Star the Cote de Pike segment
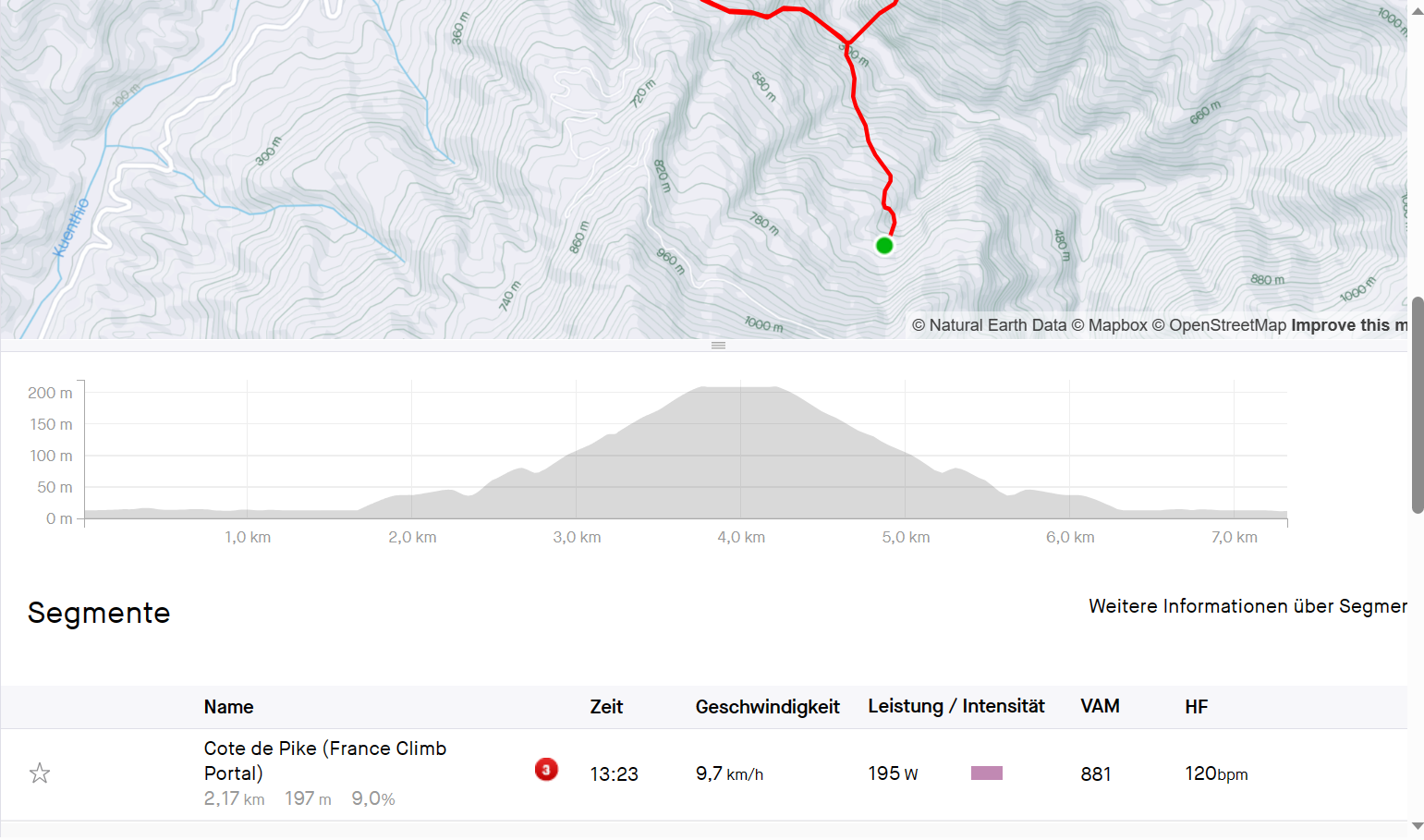Viewport: 1424px width, 840px height. coord(40,773)
